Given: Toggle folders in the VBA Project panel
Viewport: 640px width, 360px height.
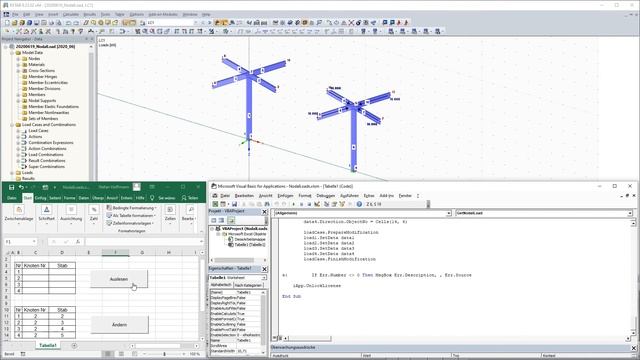Looking at the screenshot, I should (x=231, y=220).
